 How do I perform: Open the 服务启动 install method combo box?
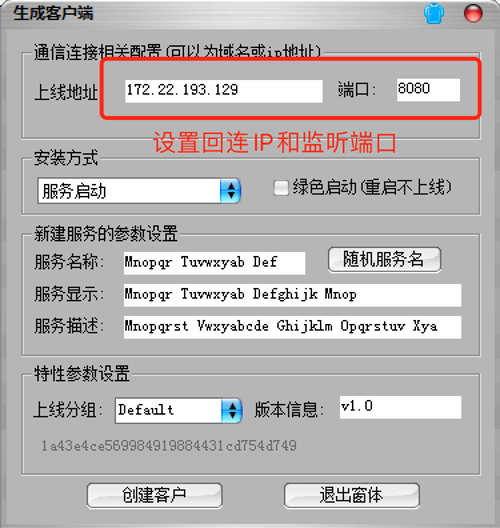coord(139,191)
